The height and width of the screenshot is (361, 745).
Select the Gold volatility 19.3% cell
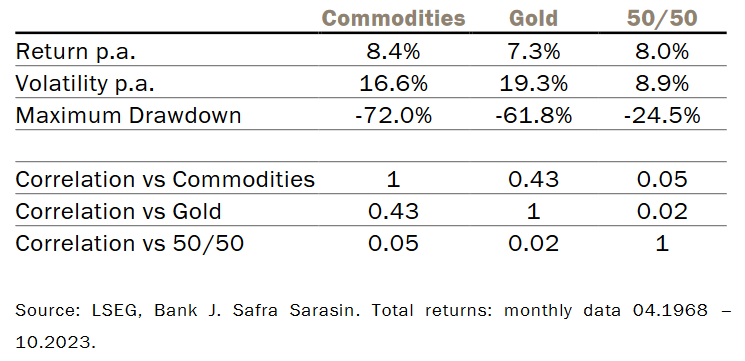[x=533, y=84]
